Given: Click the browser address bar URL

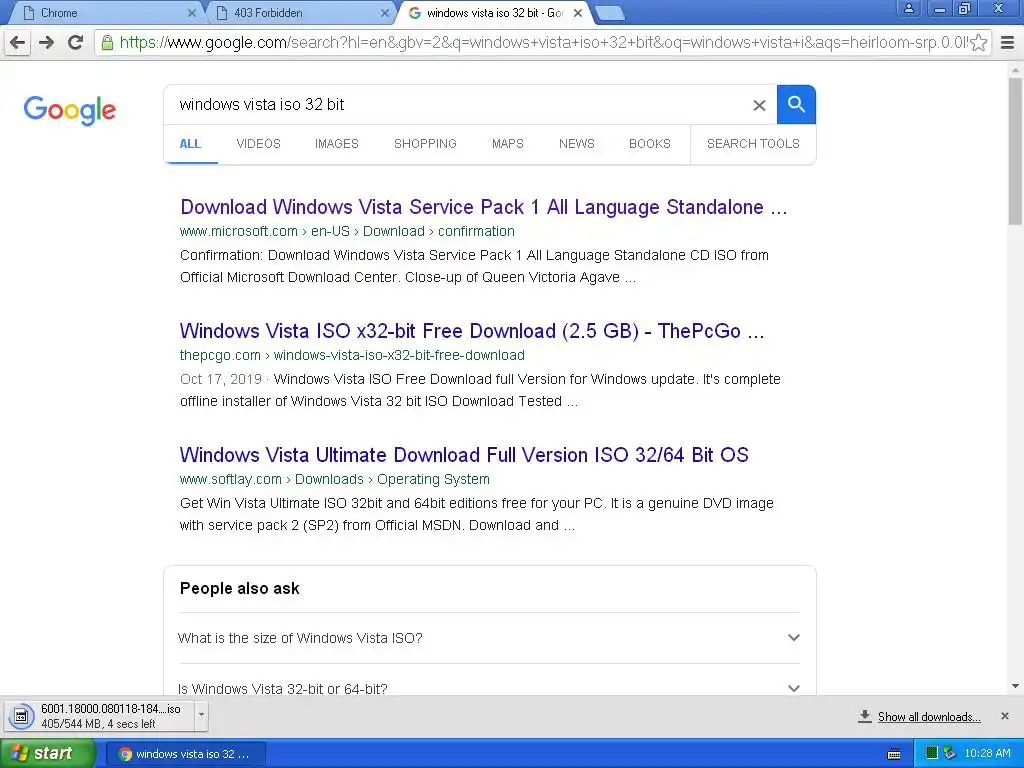Looking at the screenshot, I should pos(542,43).
